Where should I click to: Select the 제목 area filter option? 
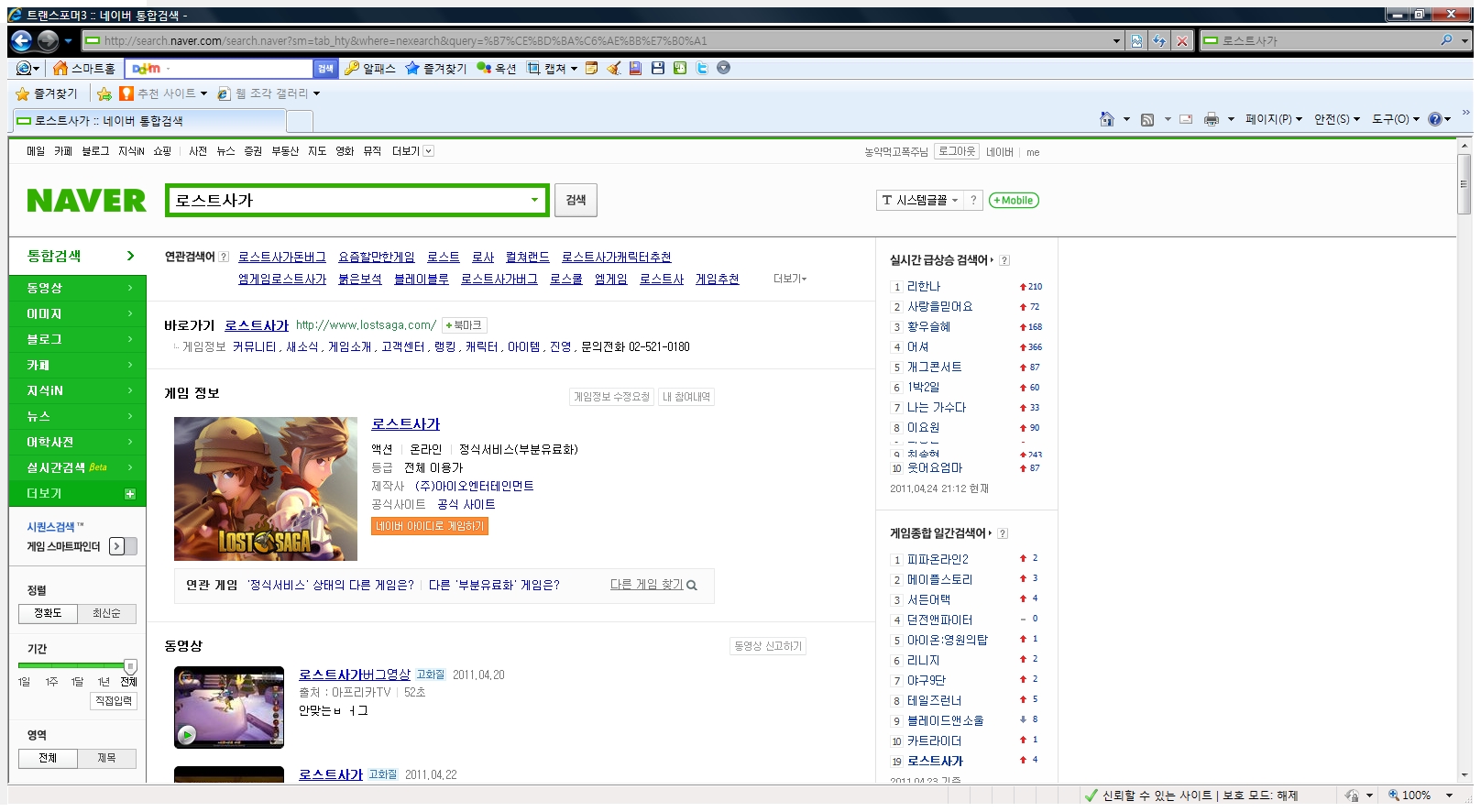106,758
